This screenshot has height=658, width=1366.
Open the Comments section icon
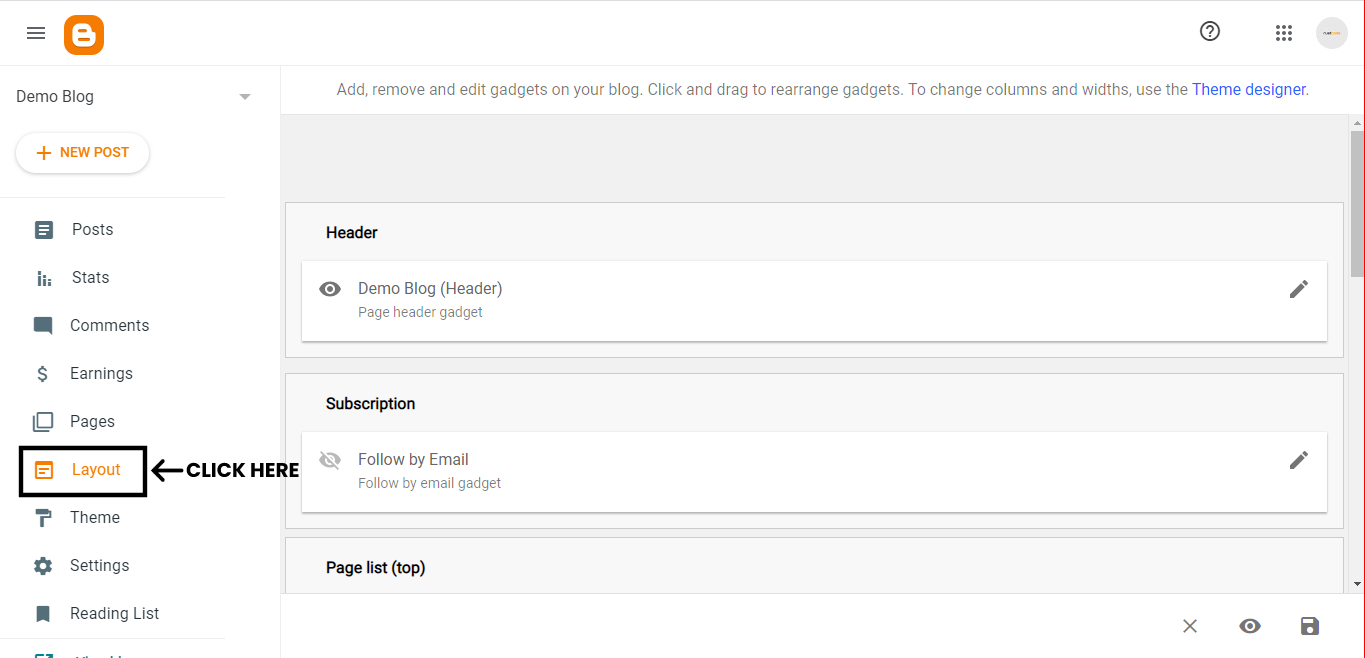(x=42, y=325)
